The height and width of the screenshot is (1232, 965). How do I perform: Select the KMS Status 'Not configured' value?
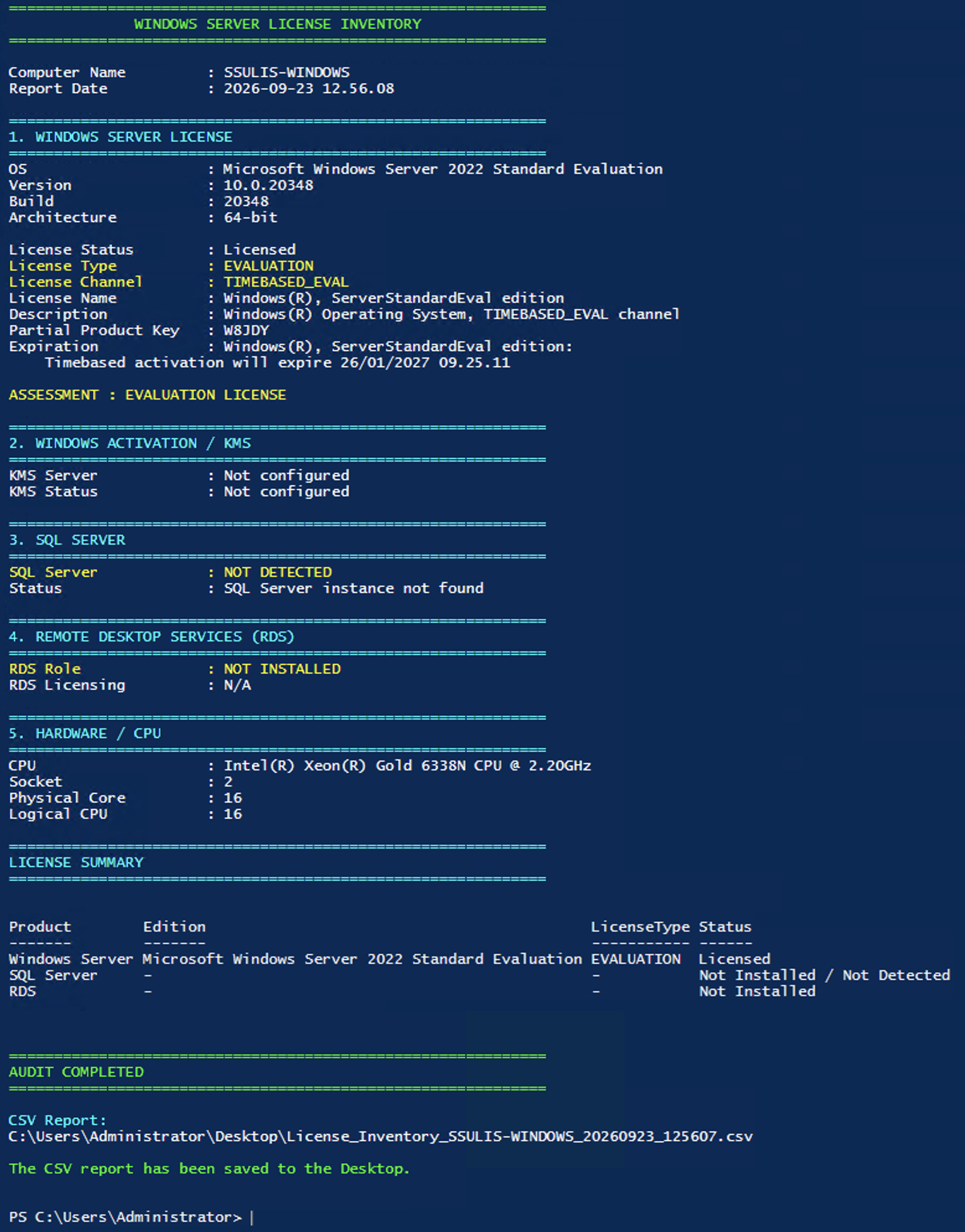coord(287,492)
